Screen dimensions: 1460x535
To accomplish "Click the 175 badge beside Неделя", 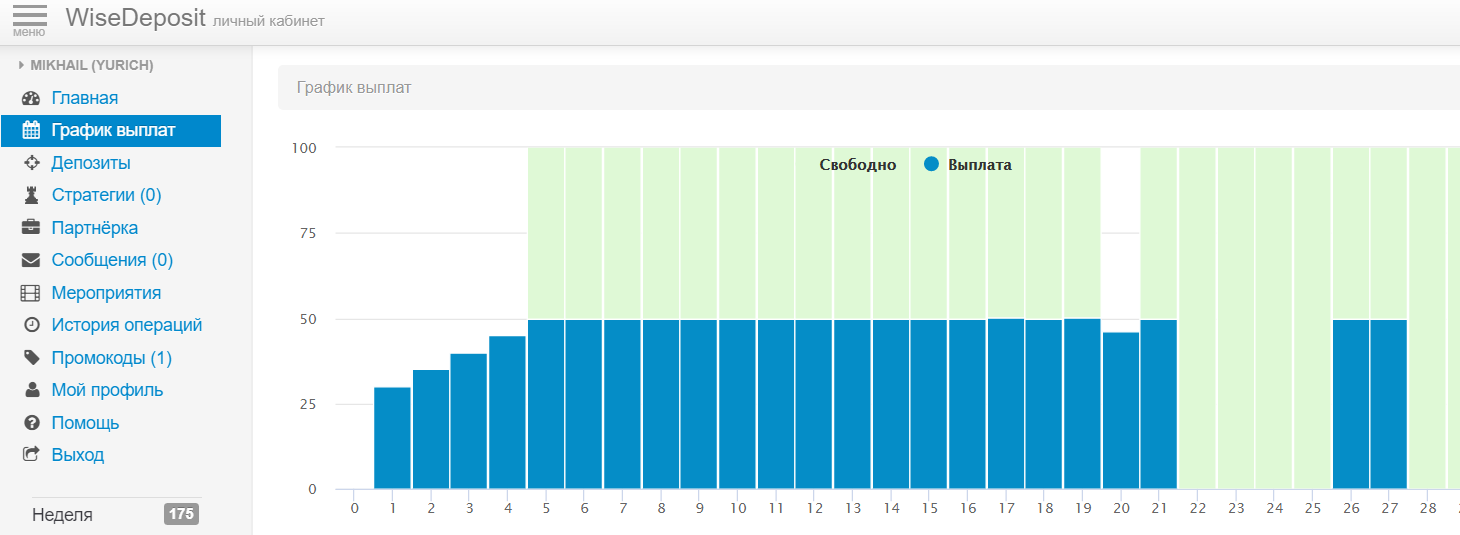I will (181, 514).
